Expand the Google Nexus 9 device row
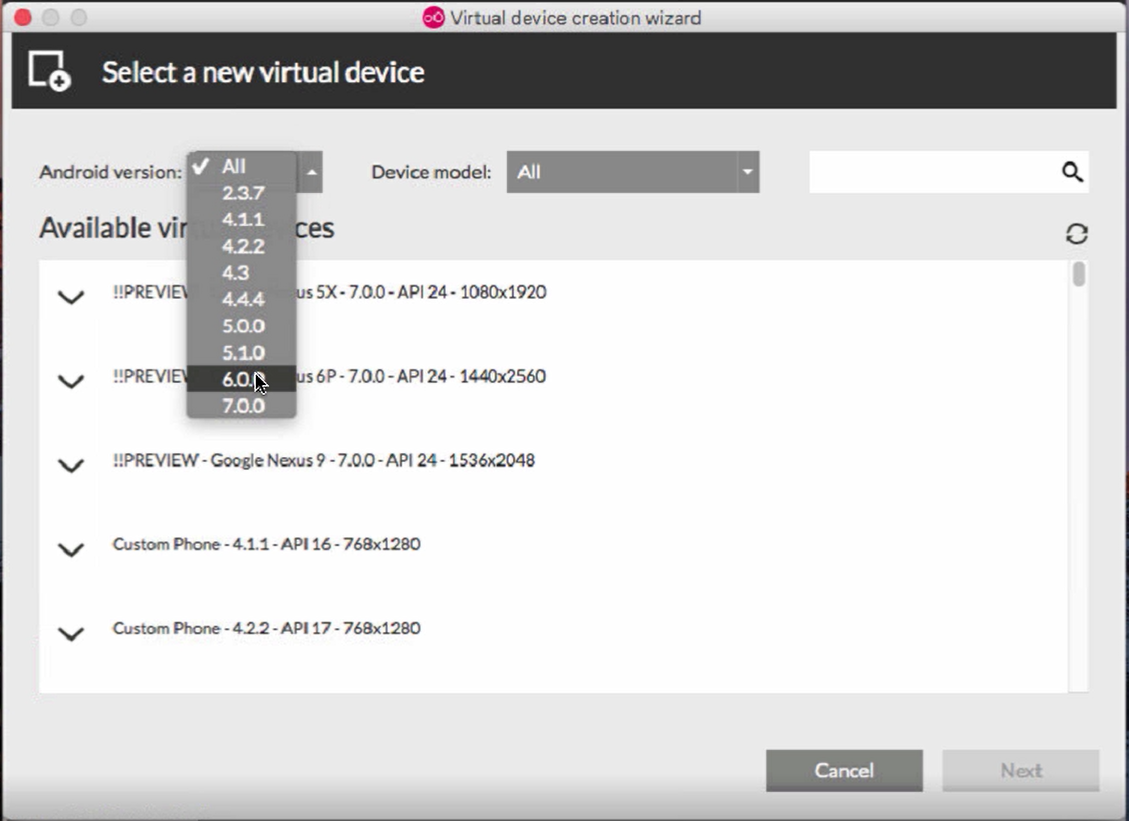 [71, 465]
